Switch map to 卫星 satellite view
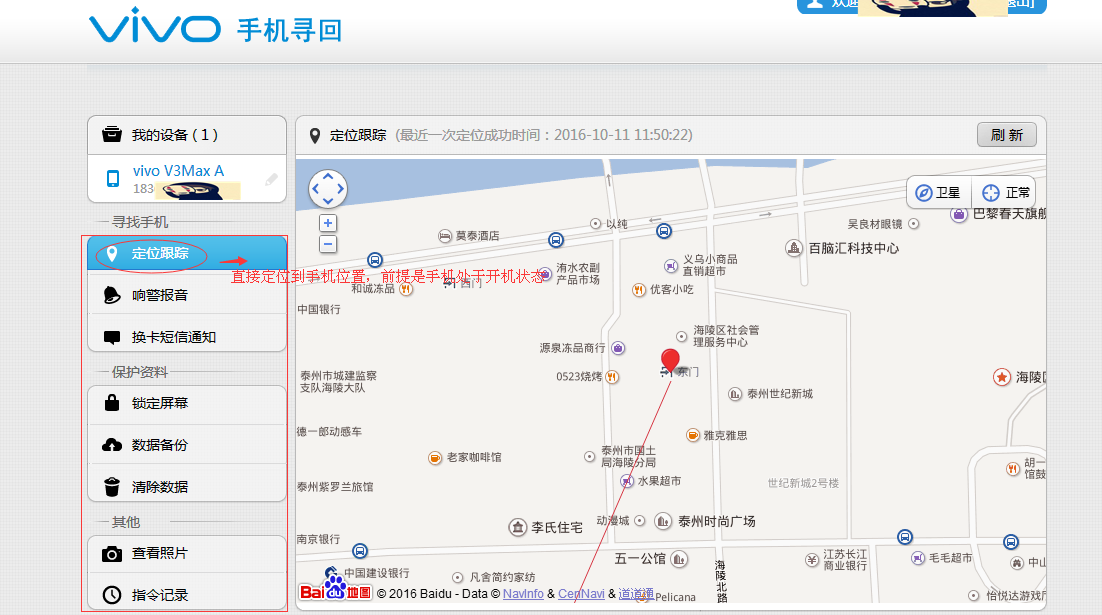This screenshot has width=1102, height=615. pyautogui.click(x=938, y=192)
